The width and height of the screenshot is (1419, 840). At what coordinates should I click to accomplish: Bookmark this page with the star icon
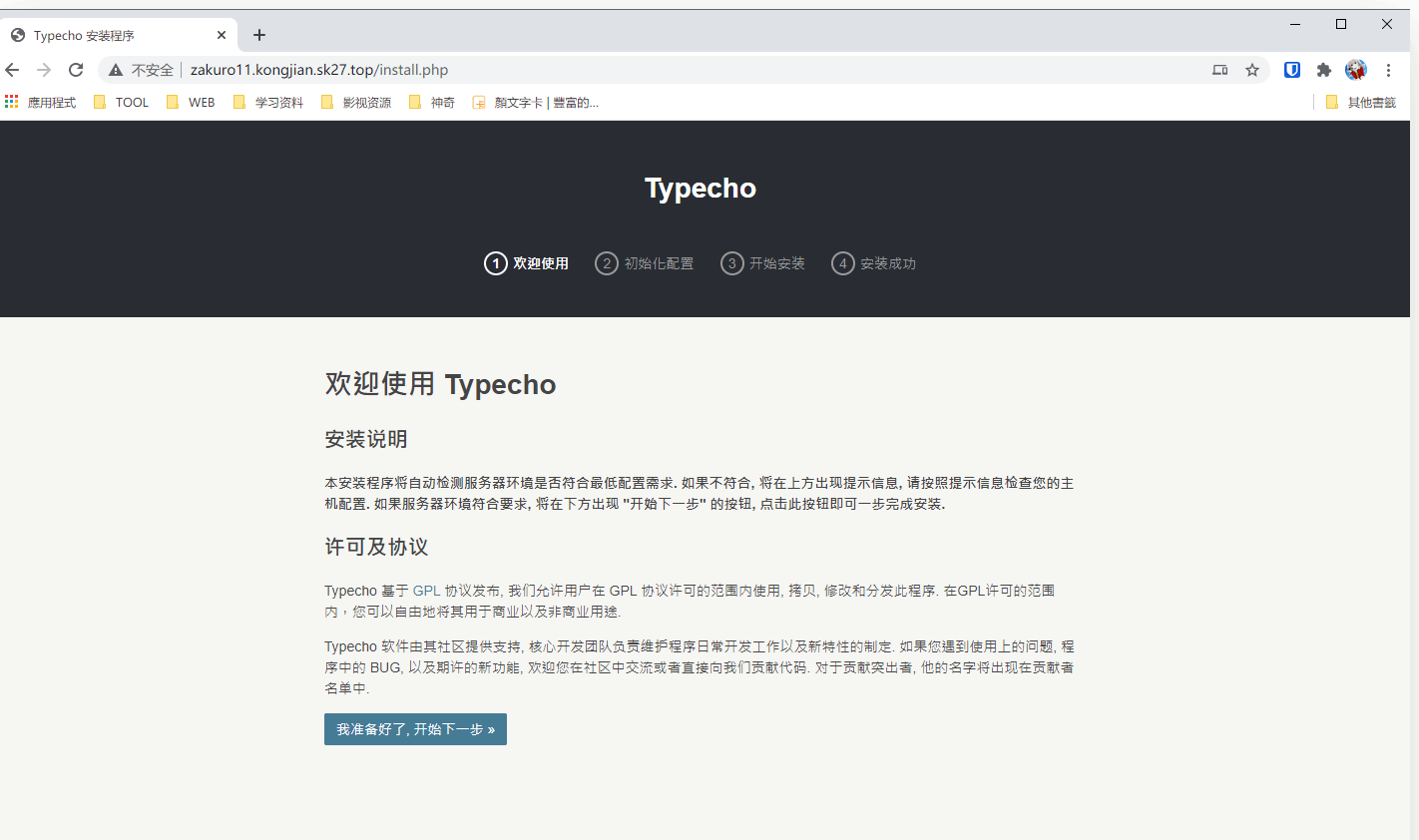coord(1252,70)
